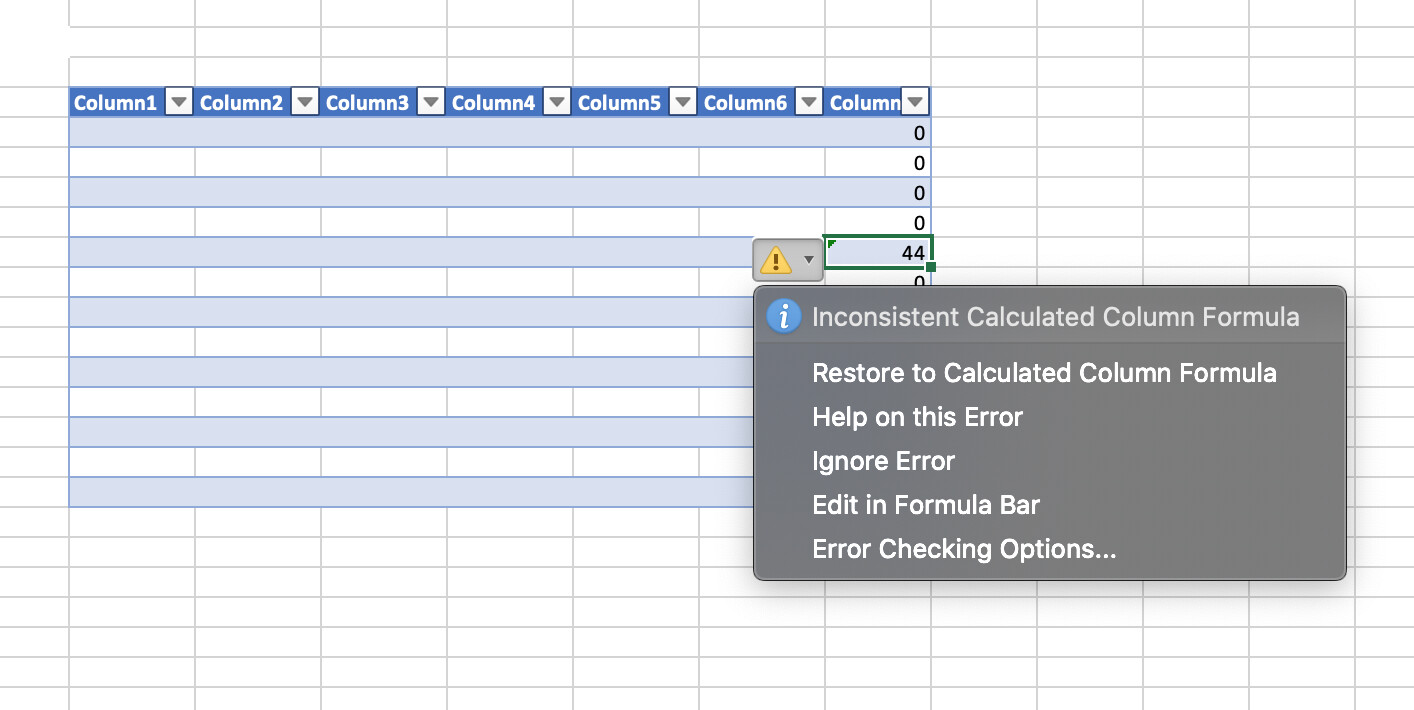Screen dimensions: 1414x710
Task: Select the cell containing 44
Action: pyautogui.click(x=880, y=253)
